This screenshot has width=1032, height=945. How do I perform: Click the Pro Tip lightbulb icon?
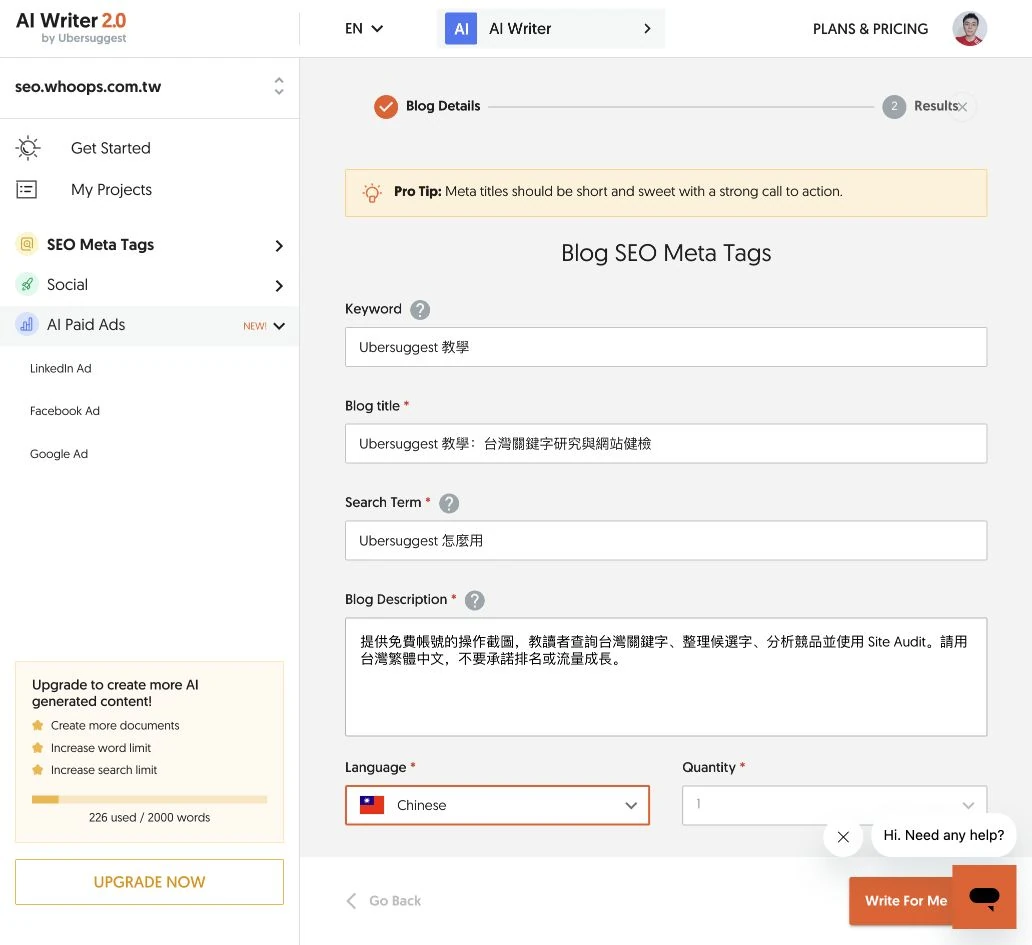(x=372, y=193)
